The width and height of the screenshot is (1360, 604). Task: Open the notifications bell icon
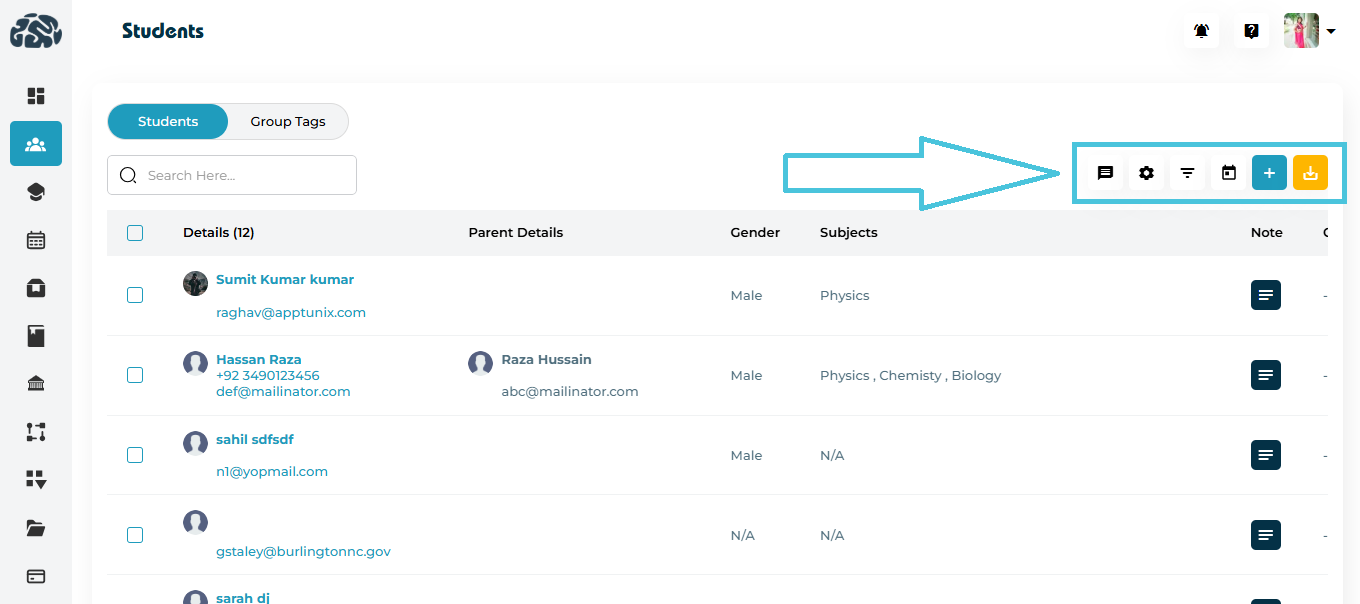pos(1201,31)
